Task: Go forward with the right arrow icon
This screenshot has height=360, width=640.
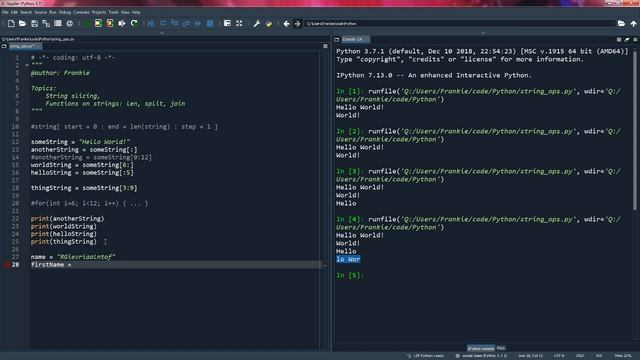Action: tap(298, 24)
